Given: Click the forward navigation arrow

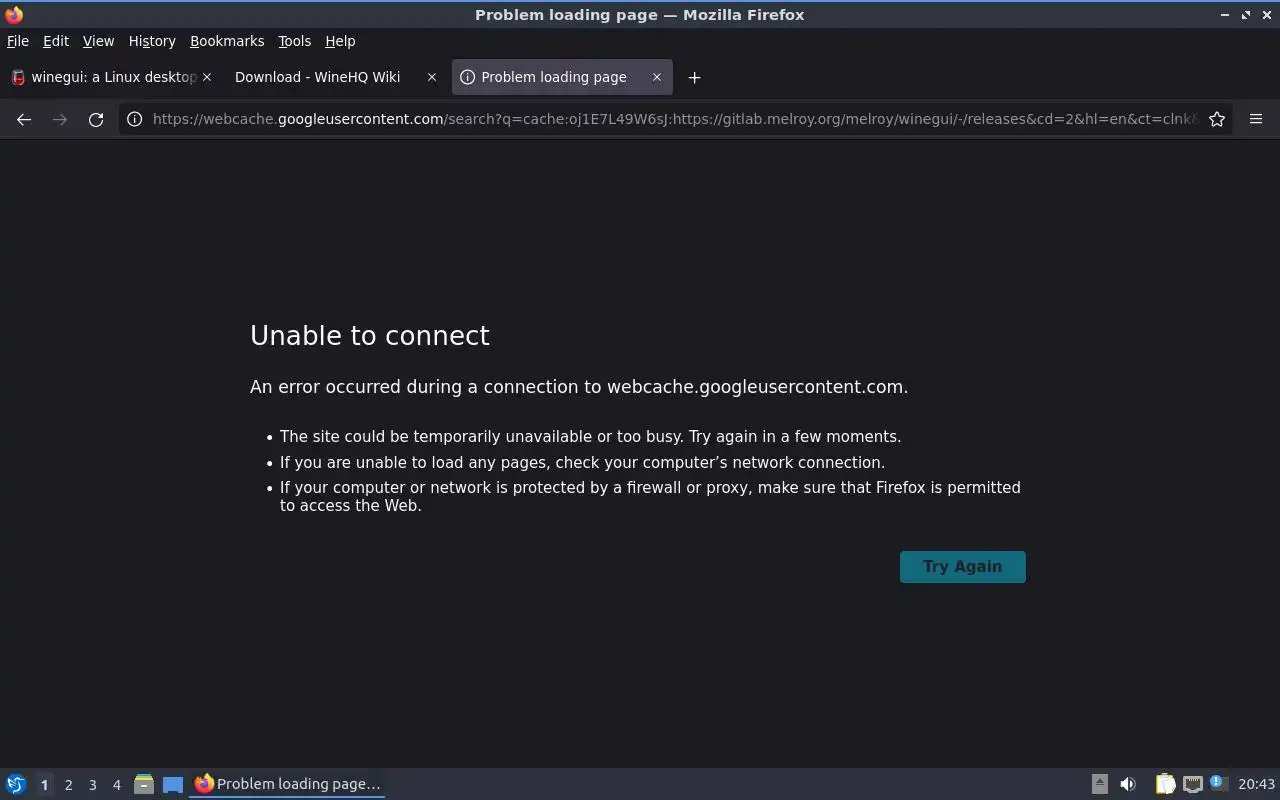Looking at the screenshot, I should 60,119.
